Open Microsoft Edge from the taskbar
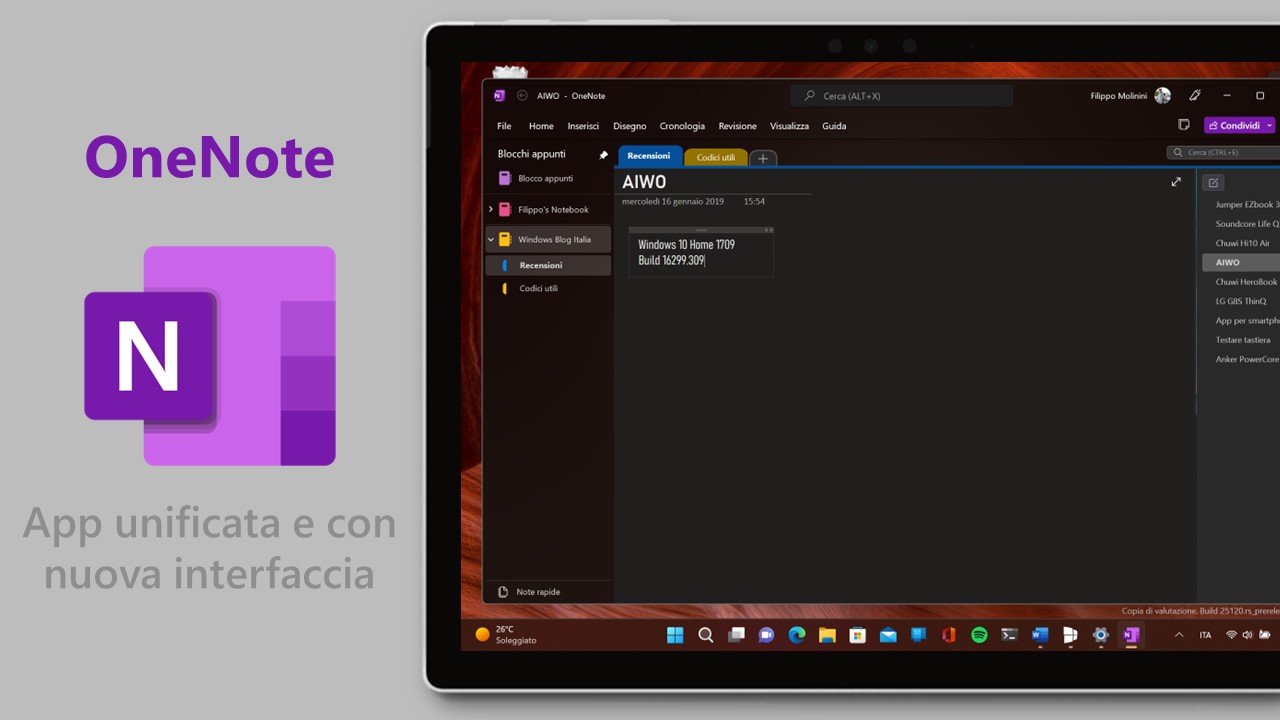This screenshot has width=1280, height=720. (x=797, y=635)
